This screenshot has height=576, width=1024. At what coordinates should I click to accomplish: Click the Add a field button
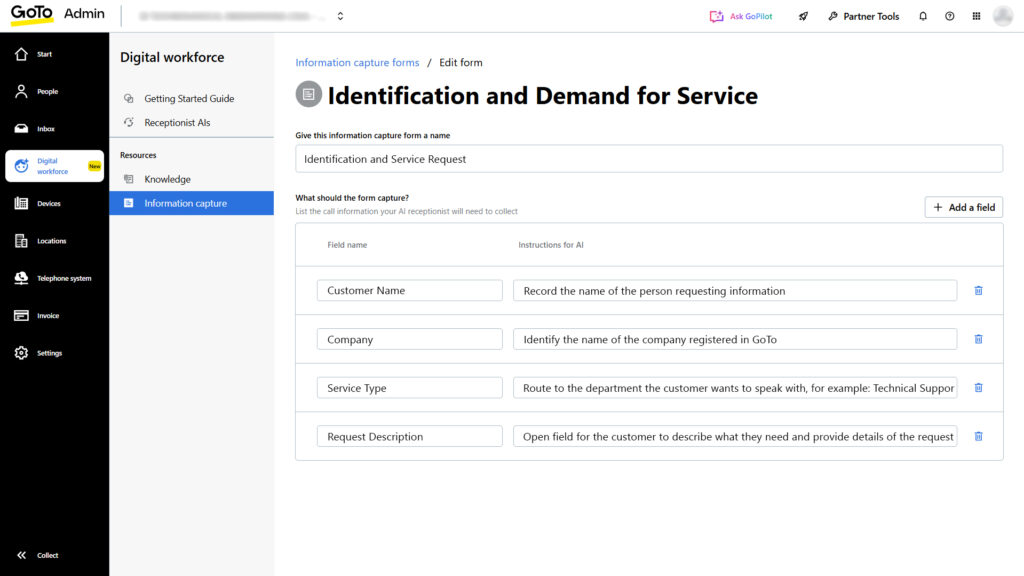(x=963, y=207)
